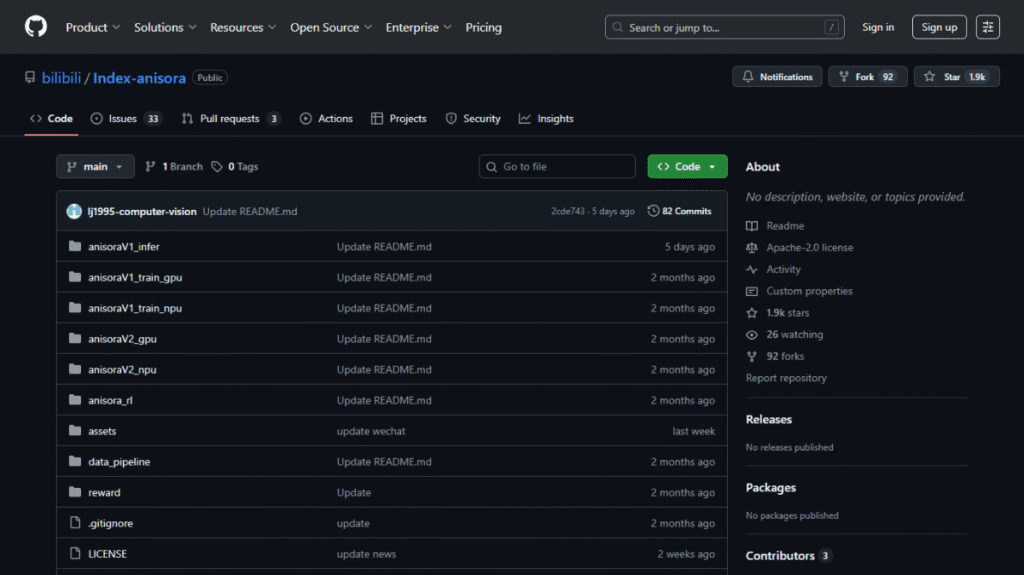Click the book icon next to Readme
The width and height of the screenshot is (1024, 575).
pyautogui.click(x=752, y=225)
